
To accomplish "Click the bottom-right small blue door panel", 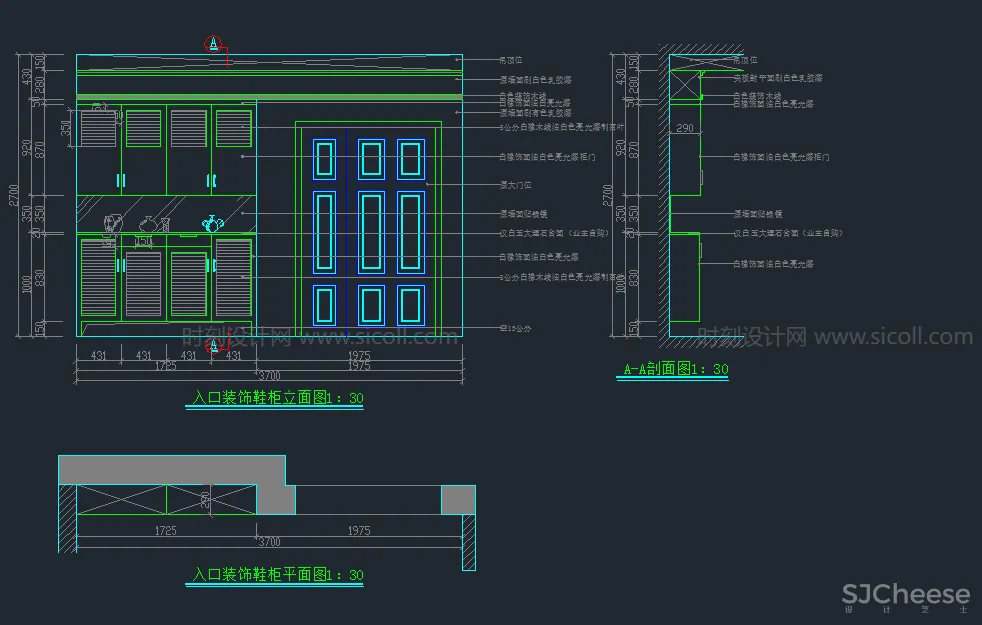I will point(411,304).
